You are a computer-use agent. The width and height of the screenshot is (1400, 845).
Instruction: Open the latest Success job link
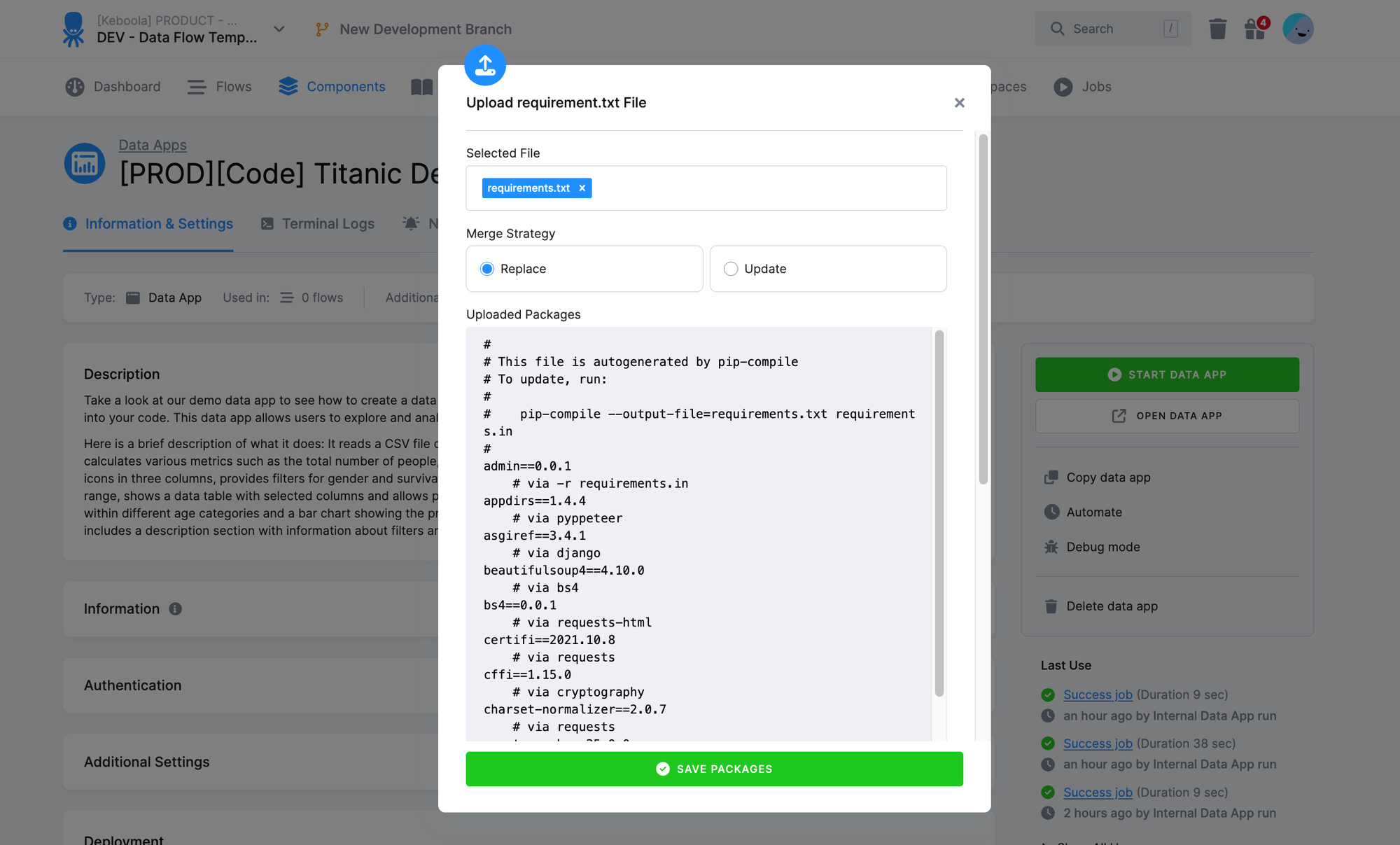[x=1098, y=694]
